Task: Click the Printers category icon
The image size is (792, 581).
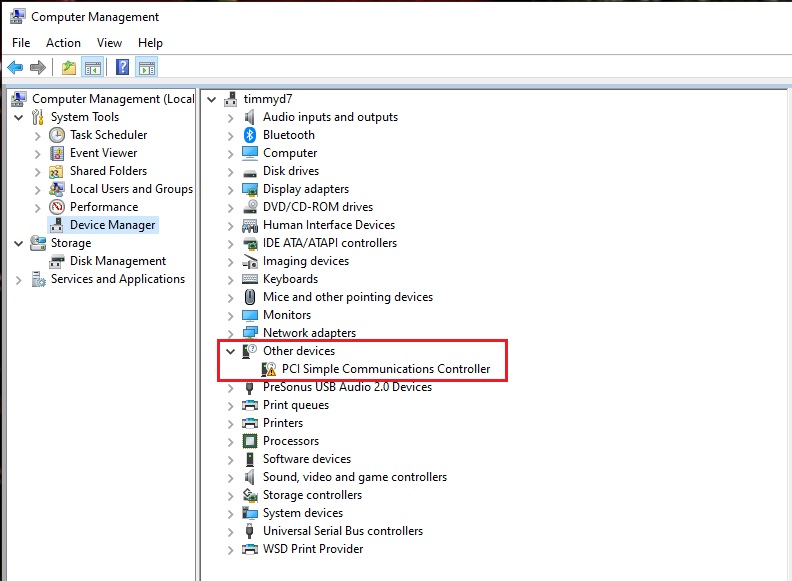Action: [250, 423]
